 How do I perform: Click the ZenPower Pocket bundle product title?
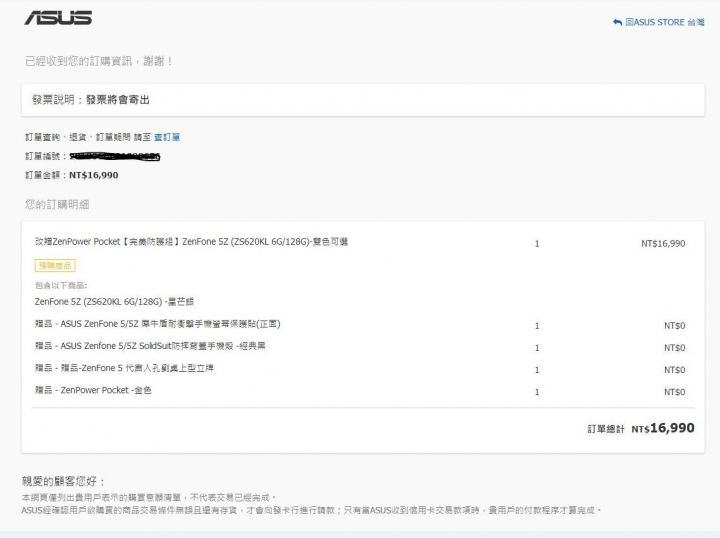[191, 241]
